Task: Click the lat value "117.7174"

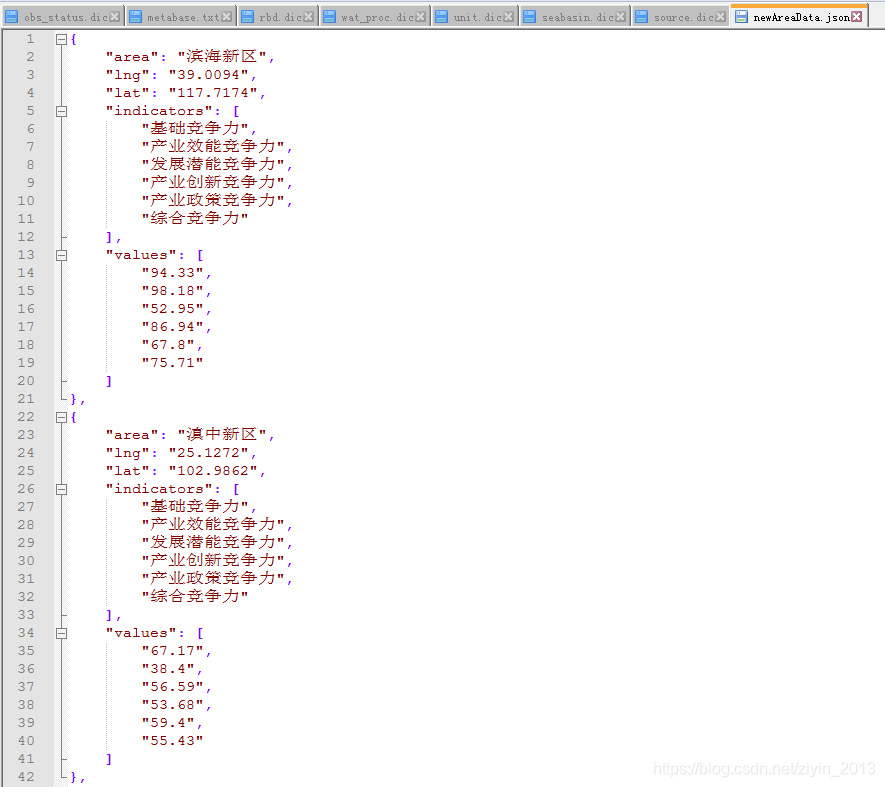Action: click(x=213, y=93)
